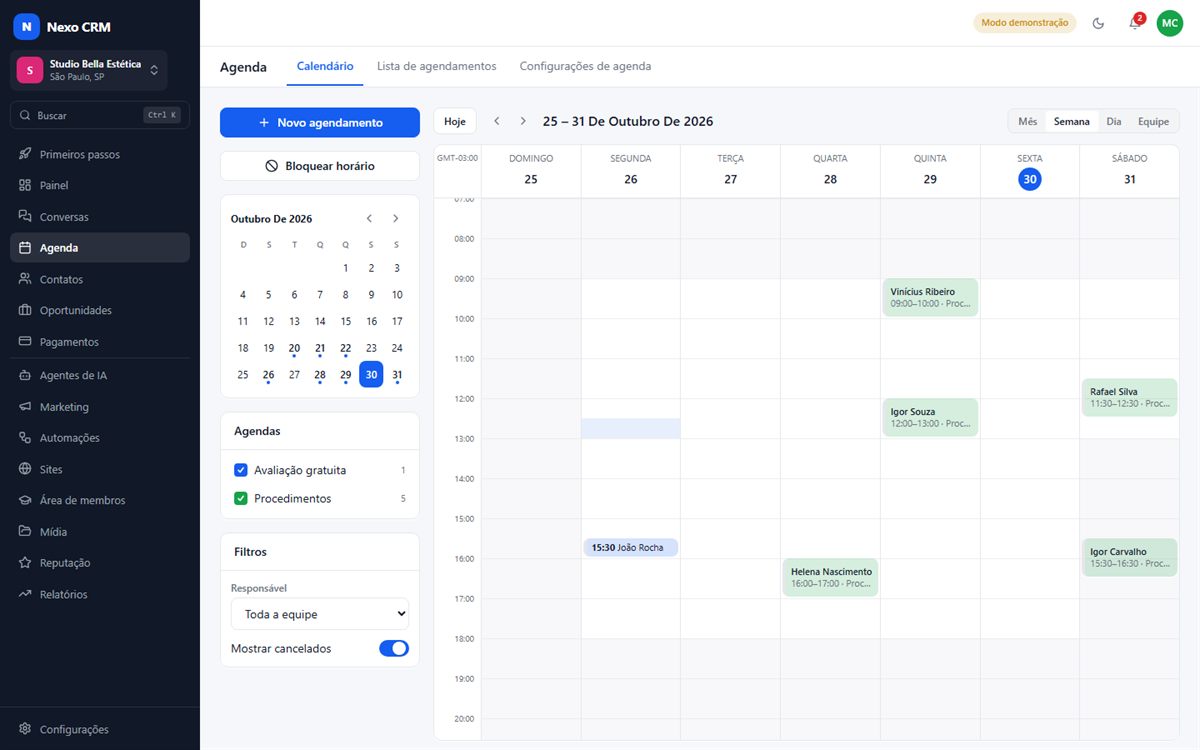Image resolution: width=1200 pixels, height=750 pixels.
Task: Uncheck Procedimentos agenda checkbox
Action: (x=240, y=498)
